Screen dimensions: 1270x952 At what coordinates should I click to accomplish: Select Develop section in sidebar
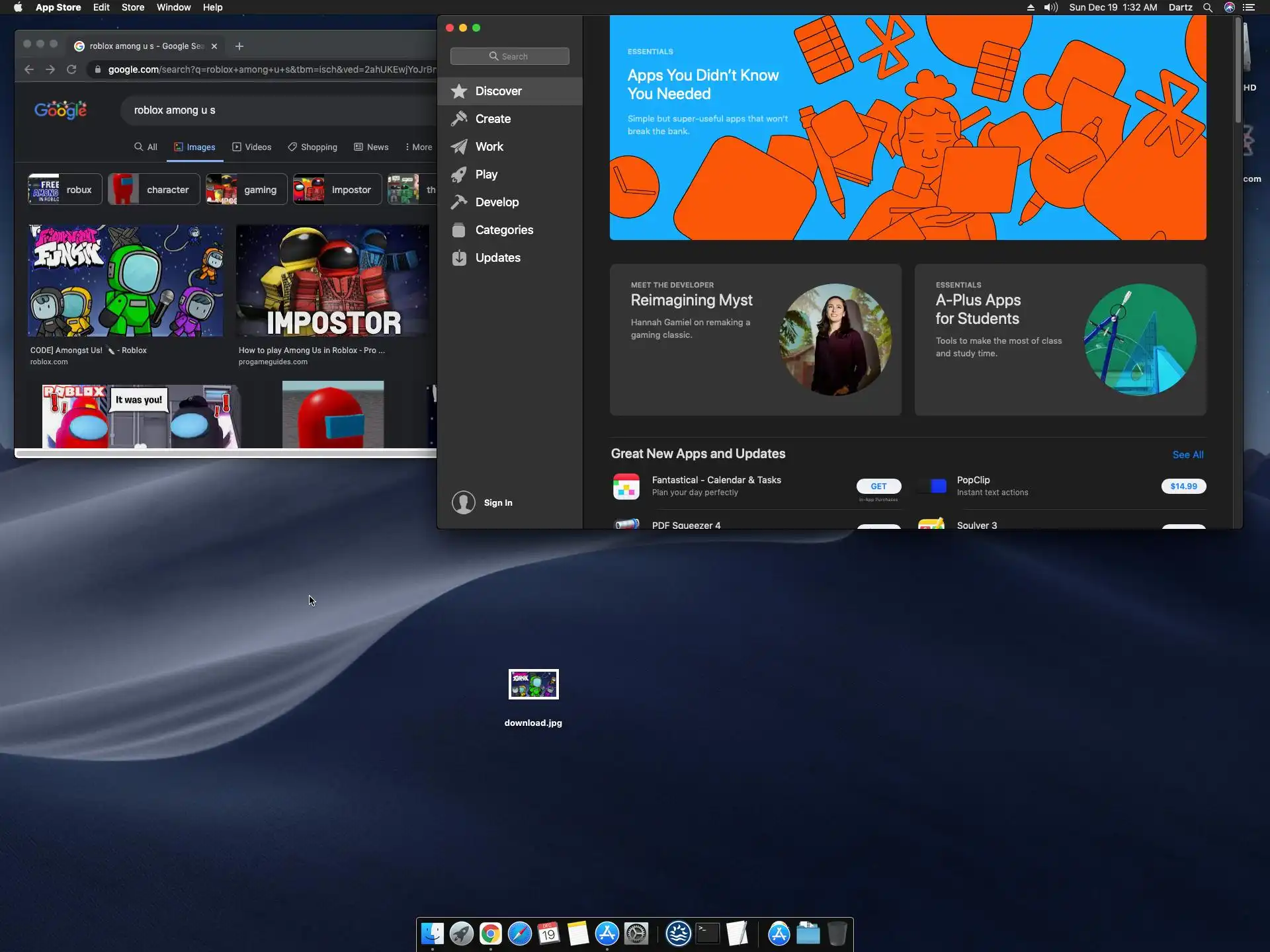496,202
